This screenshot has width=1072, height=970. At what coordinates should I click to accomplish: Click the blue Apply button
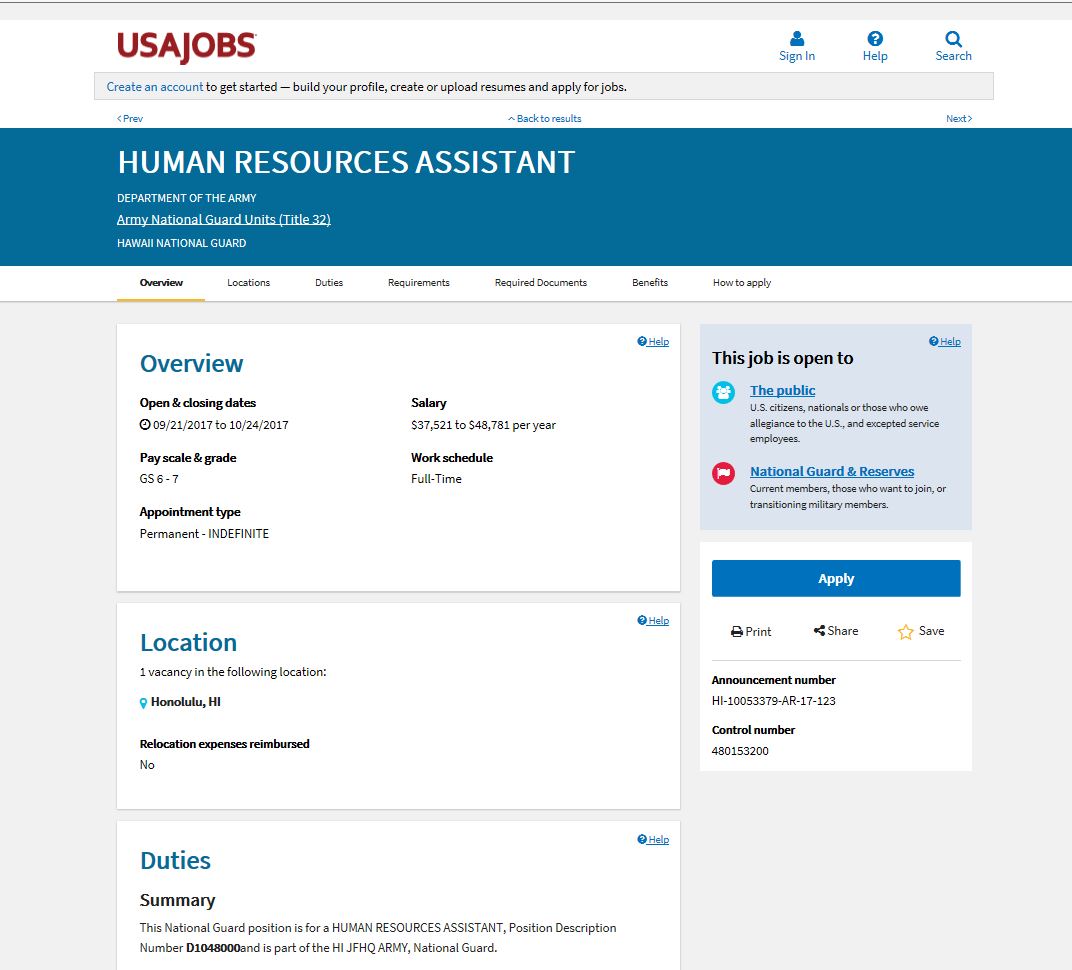pos(835,578)
